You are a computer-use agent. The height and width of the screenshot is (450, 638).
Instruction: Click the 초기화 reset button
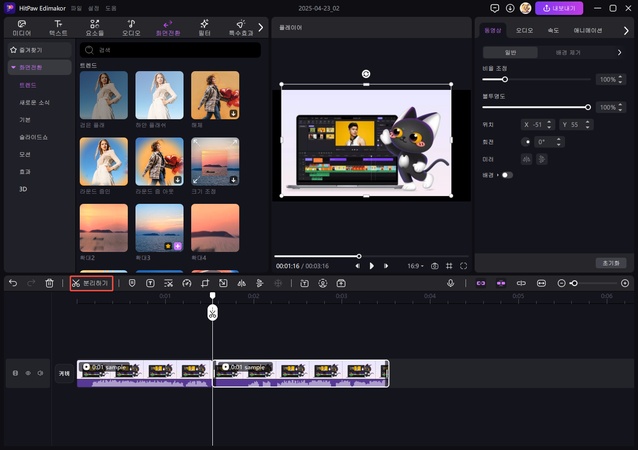pyautogui.click(x=611, y=262)
